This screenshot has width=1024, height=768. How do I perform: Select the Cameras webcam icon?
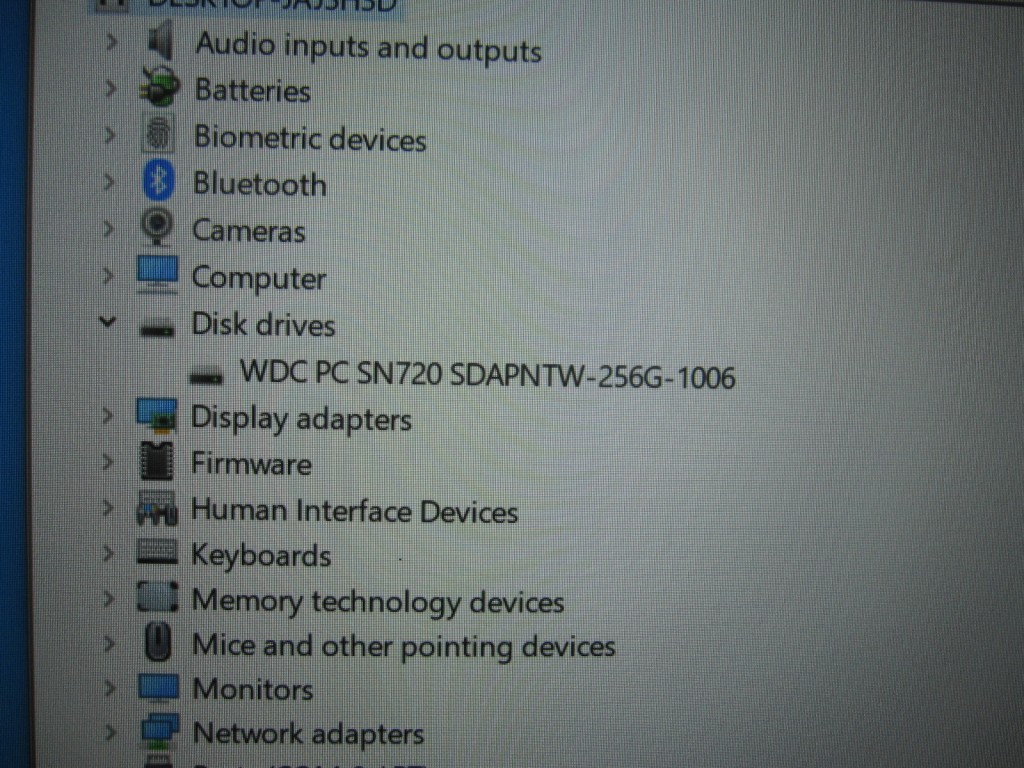coord(157,227)
